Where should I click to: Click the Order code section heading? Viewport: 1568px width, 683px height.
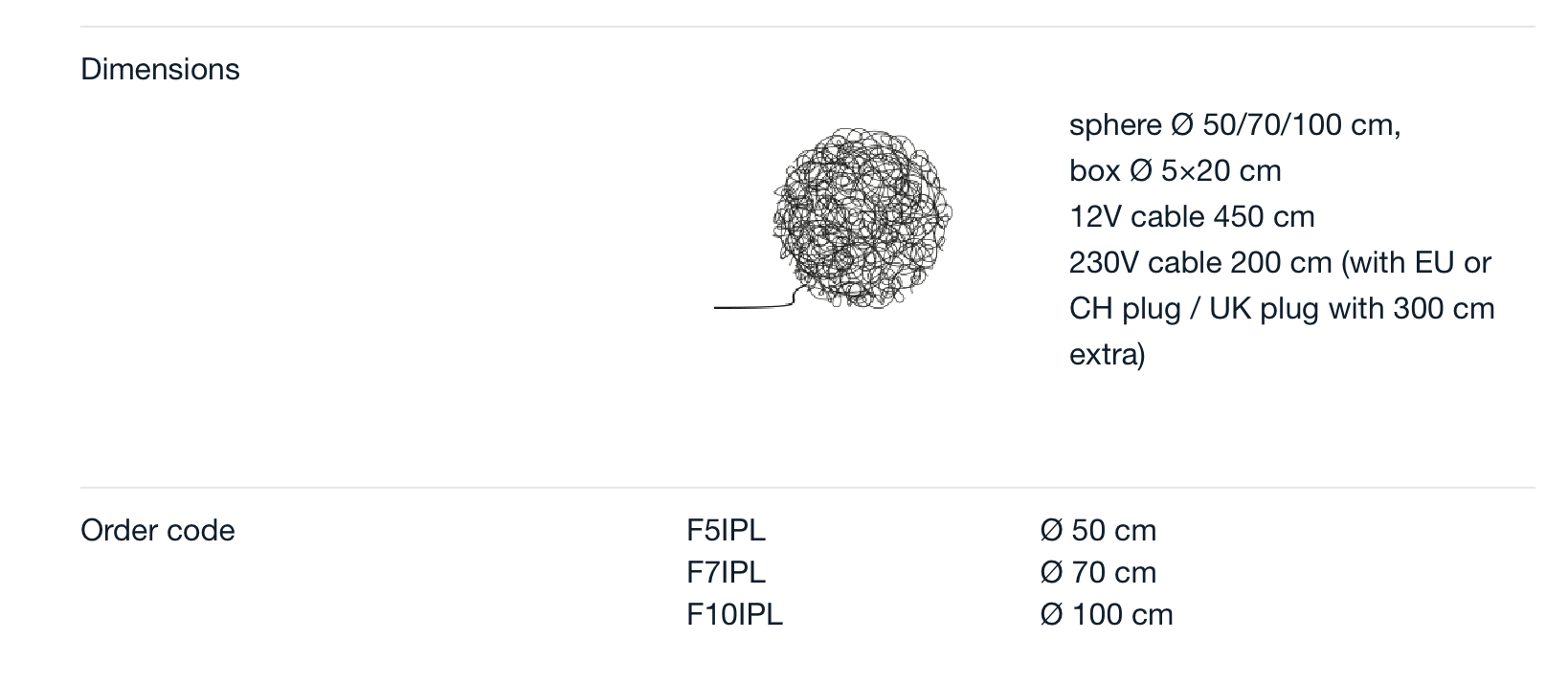pos(158,530)
